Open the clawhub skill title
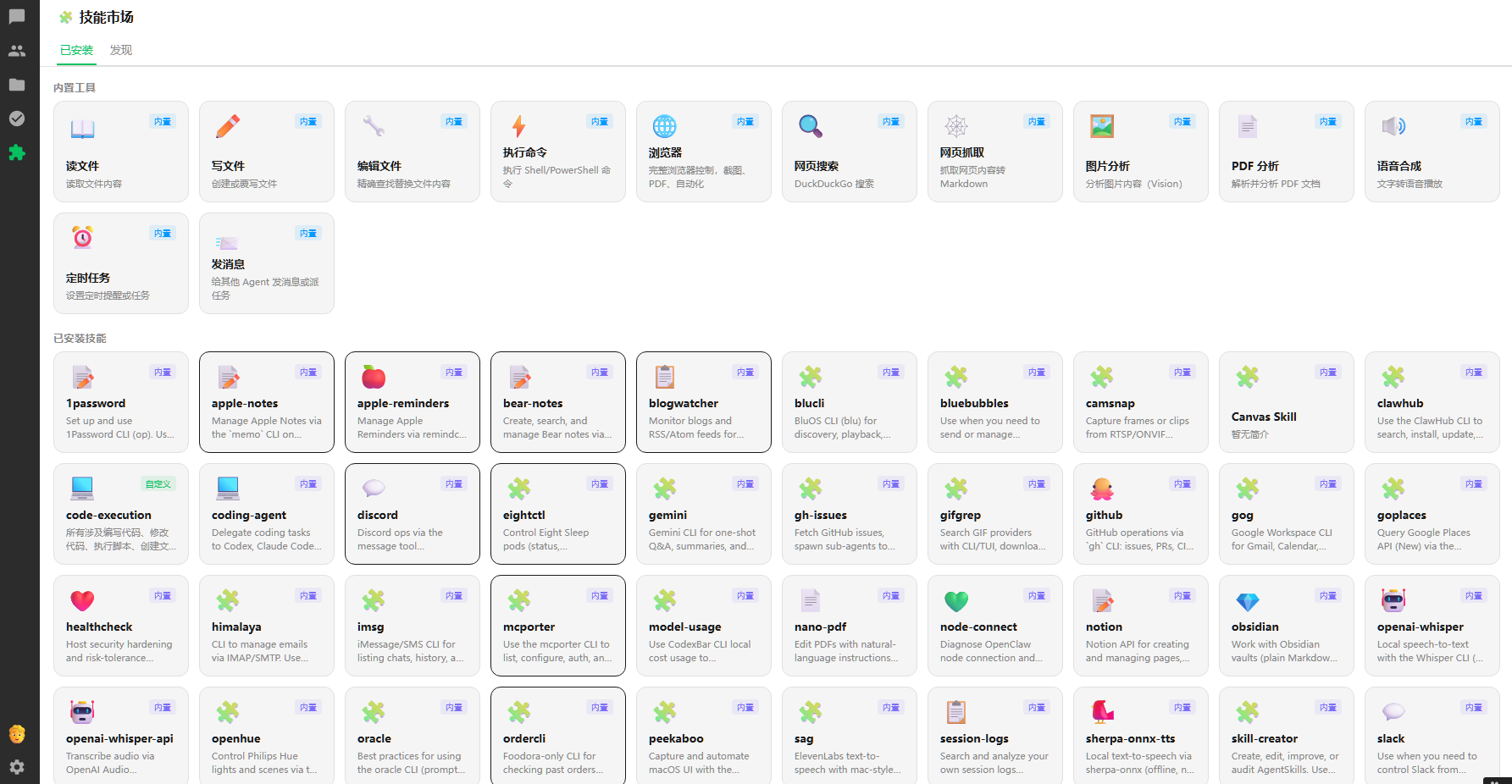1512x784 pixels. pos(1400,404)
